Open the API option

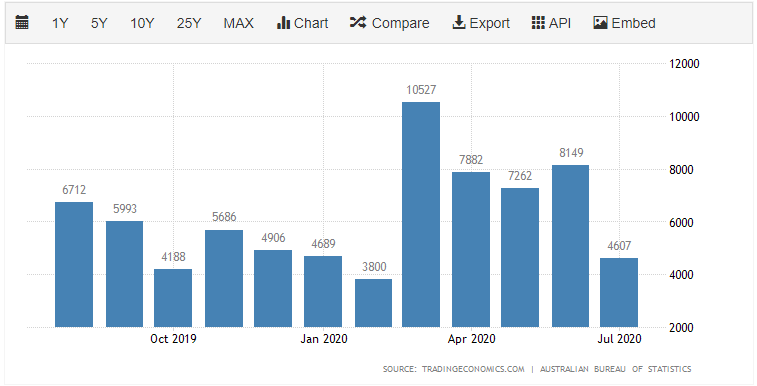coord(551,23)
